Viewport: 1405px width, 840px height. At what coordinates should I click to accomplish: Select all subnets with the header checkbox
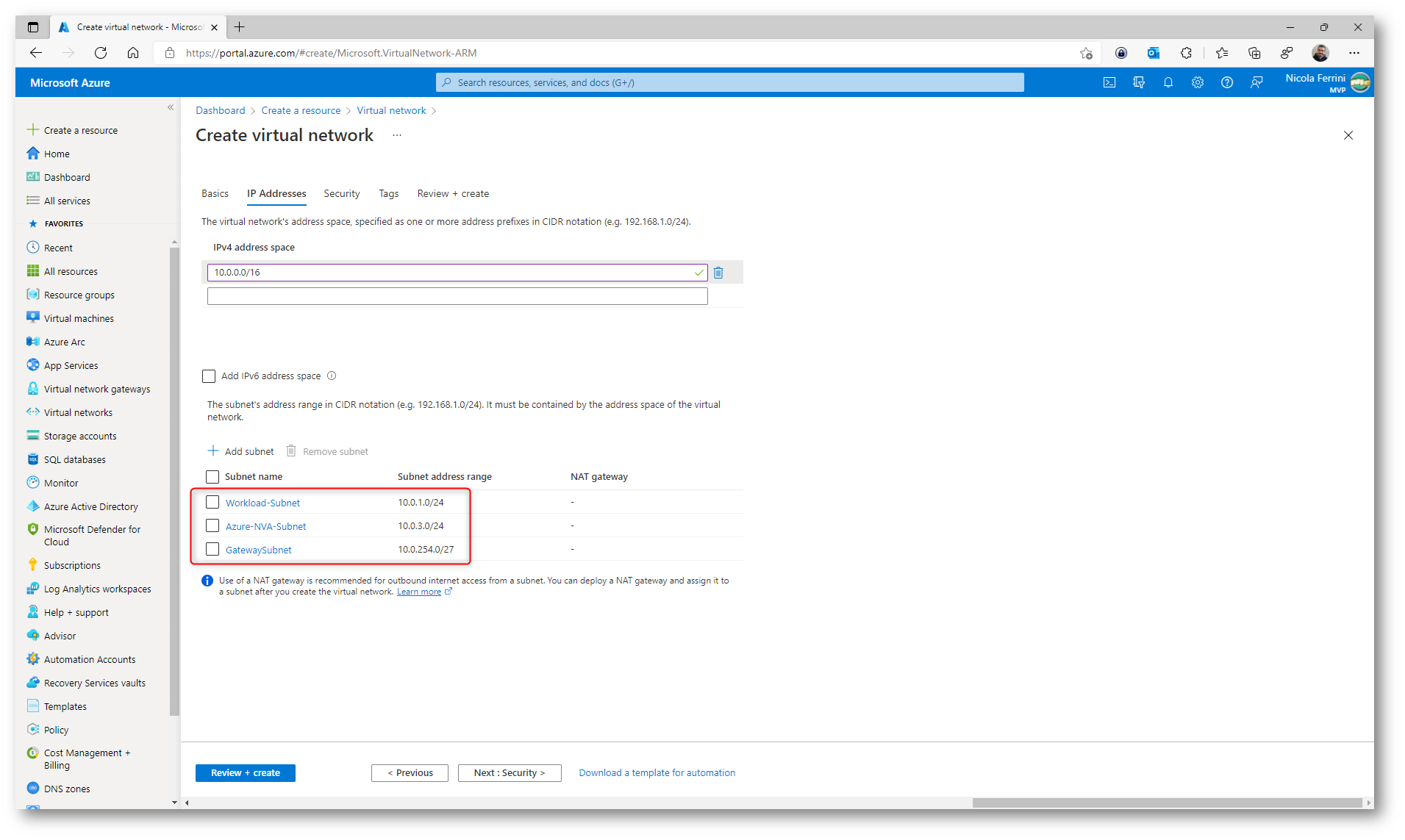pyautogui.click(x=212, y=477)
